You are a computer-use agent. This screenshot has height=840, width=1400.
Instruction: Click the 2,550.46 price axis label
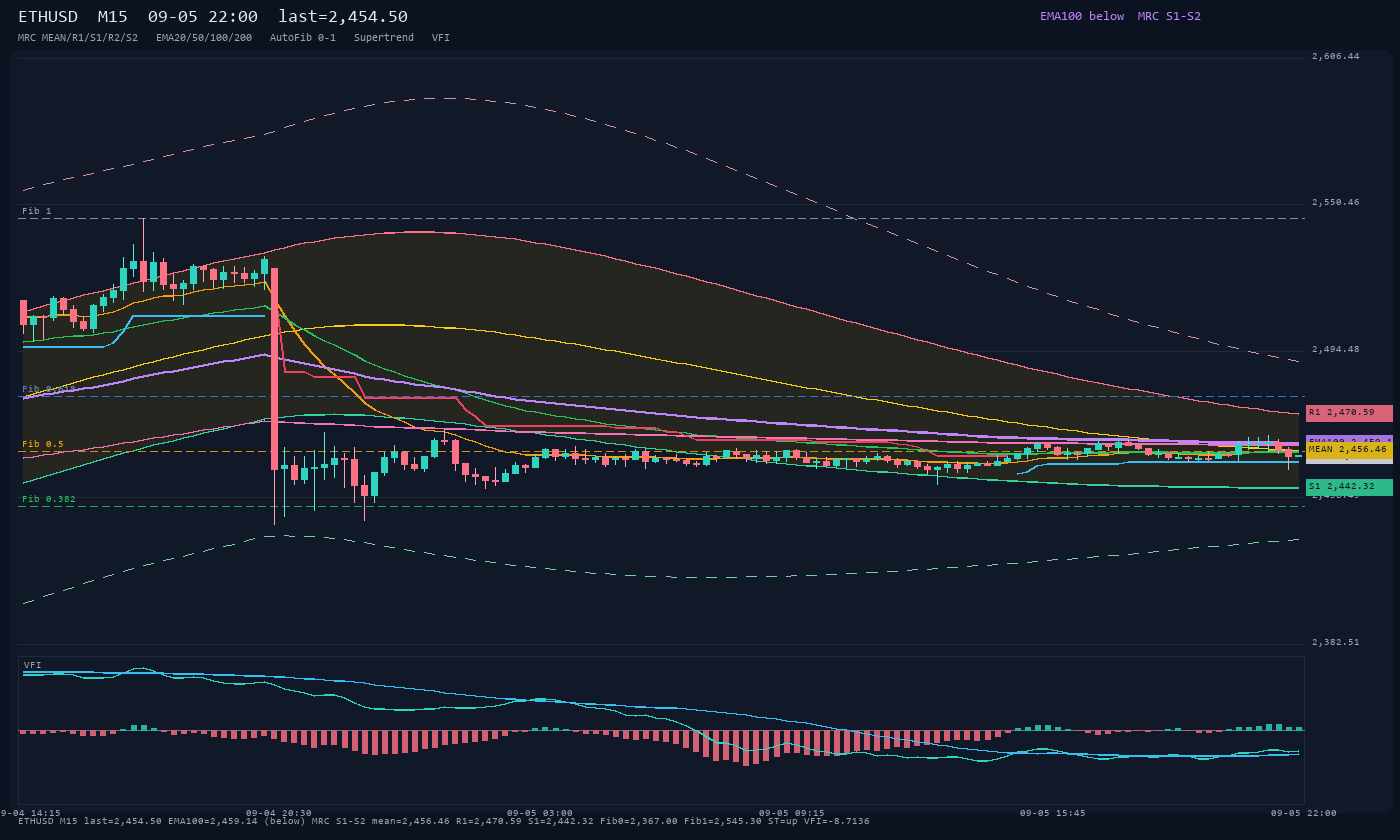point(1335,202)
